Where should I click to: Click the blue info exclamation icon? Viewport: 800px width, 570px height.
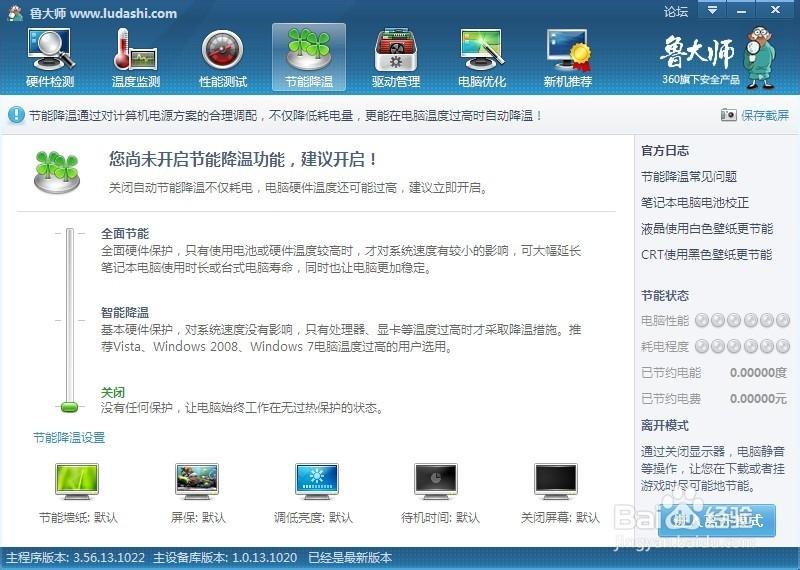tap(16, 115)
